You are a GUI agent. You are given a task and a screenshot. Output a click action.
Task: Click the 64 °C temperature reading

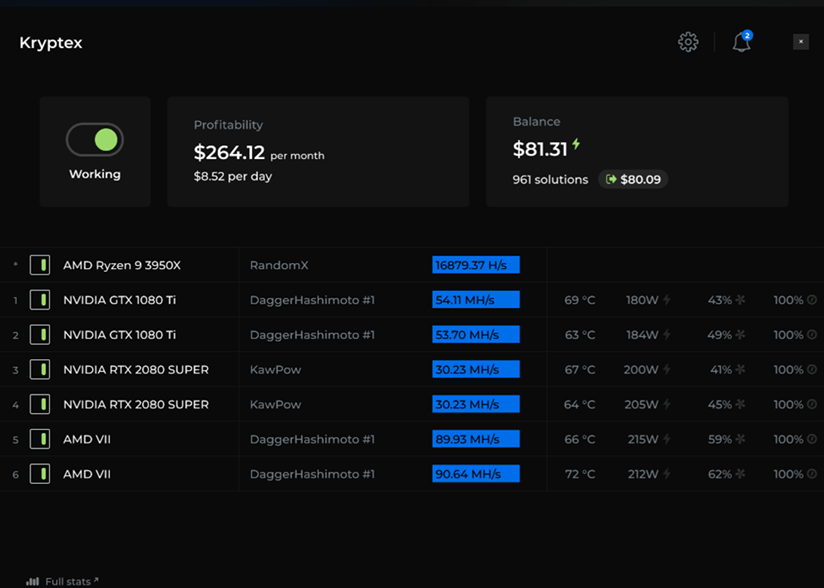pos(580,404)
